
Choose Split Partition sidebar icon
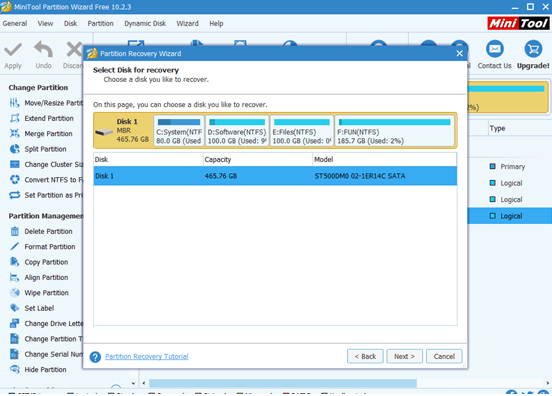pyautogui.click(x=14, y=149)
